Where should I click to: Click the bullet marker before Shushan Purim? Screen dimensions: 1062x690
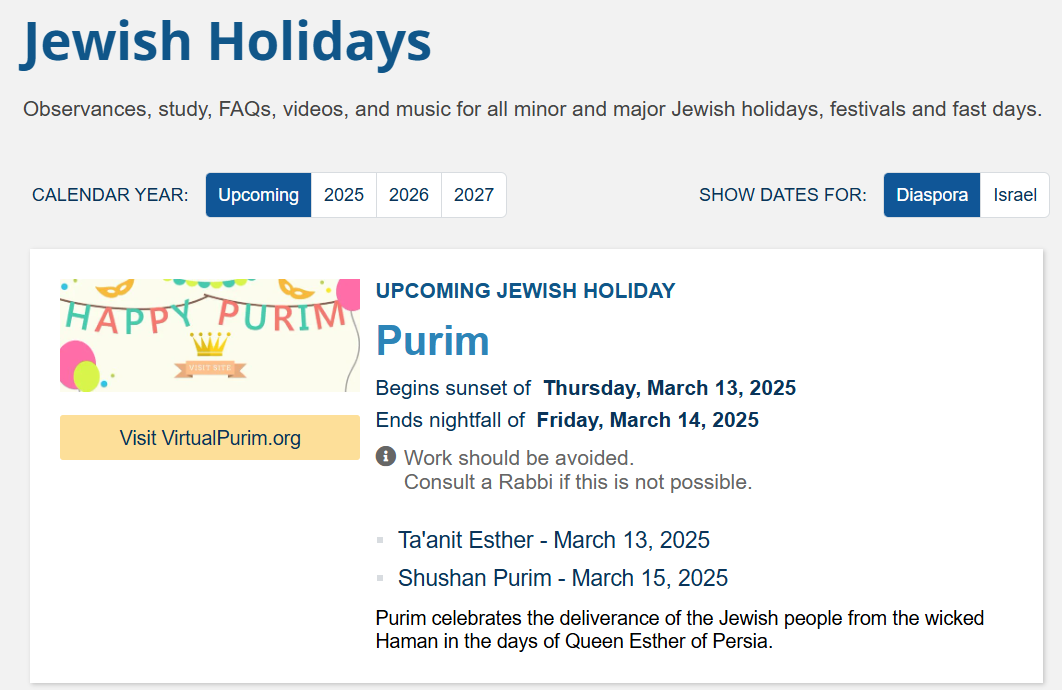(381, 578)
